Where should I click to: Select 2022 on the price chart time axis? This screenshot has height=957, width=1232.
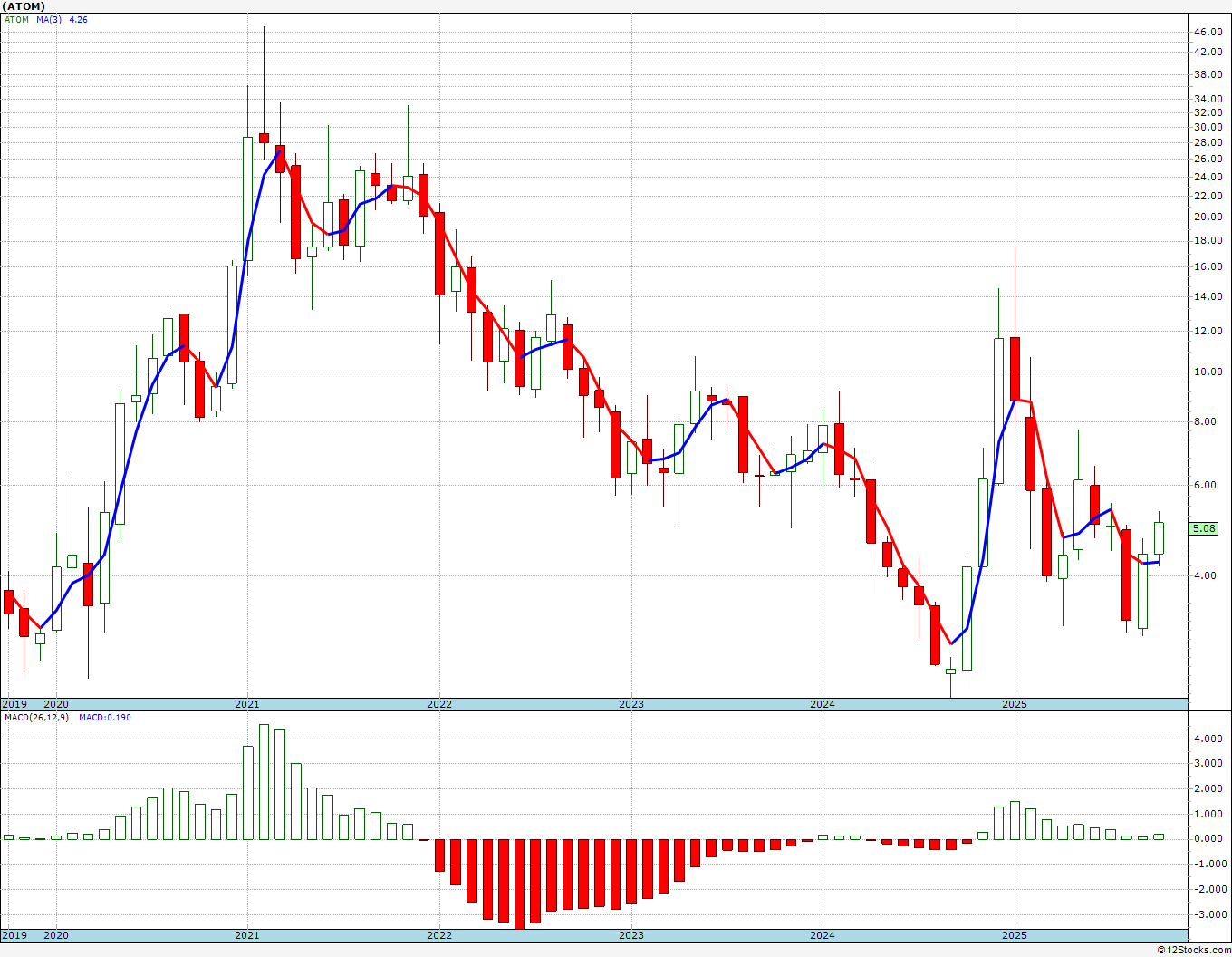tap(439, 704)
